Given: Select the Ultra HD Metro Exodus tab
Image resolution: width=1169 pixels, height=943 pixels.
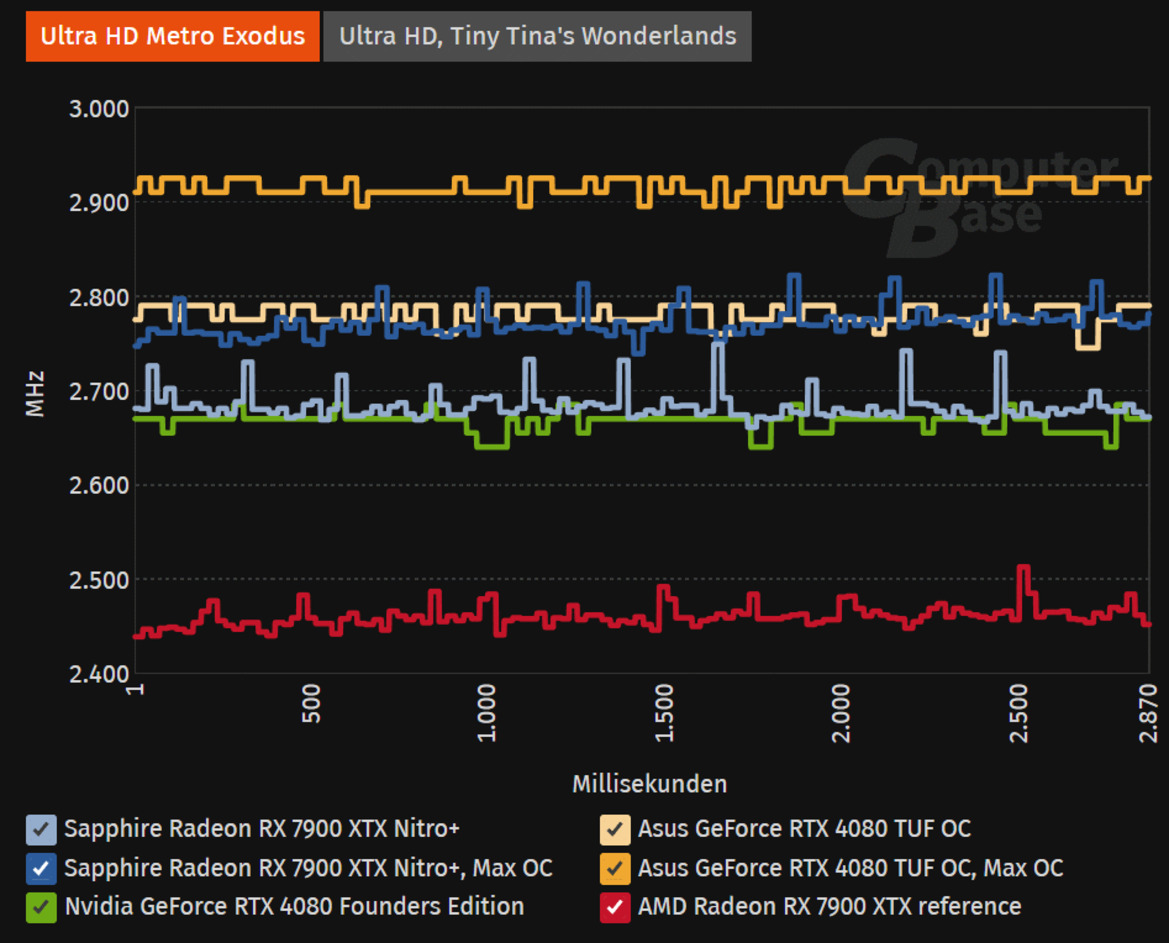Looking at the screenshot, I should point(171,36).
